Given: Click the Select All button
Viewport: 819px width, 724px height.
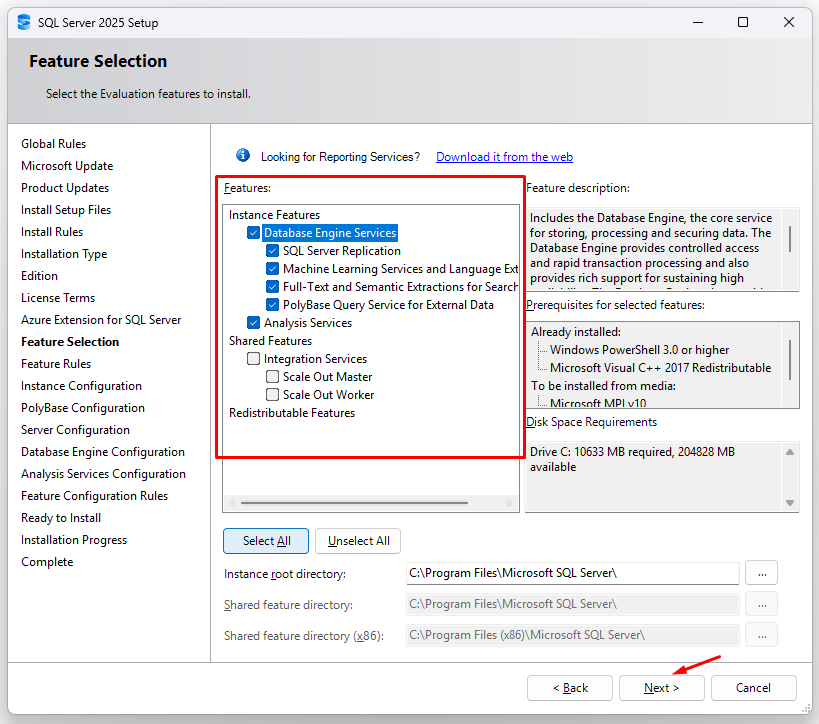Looking at the screenshot, I should (265, 540).
